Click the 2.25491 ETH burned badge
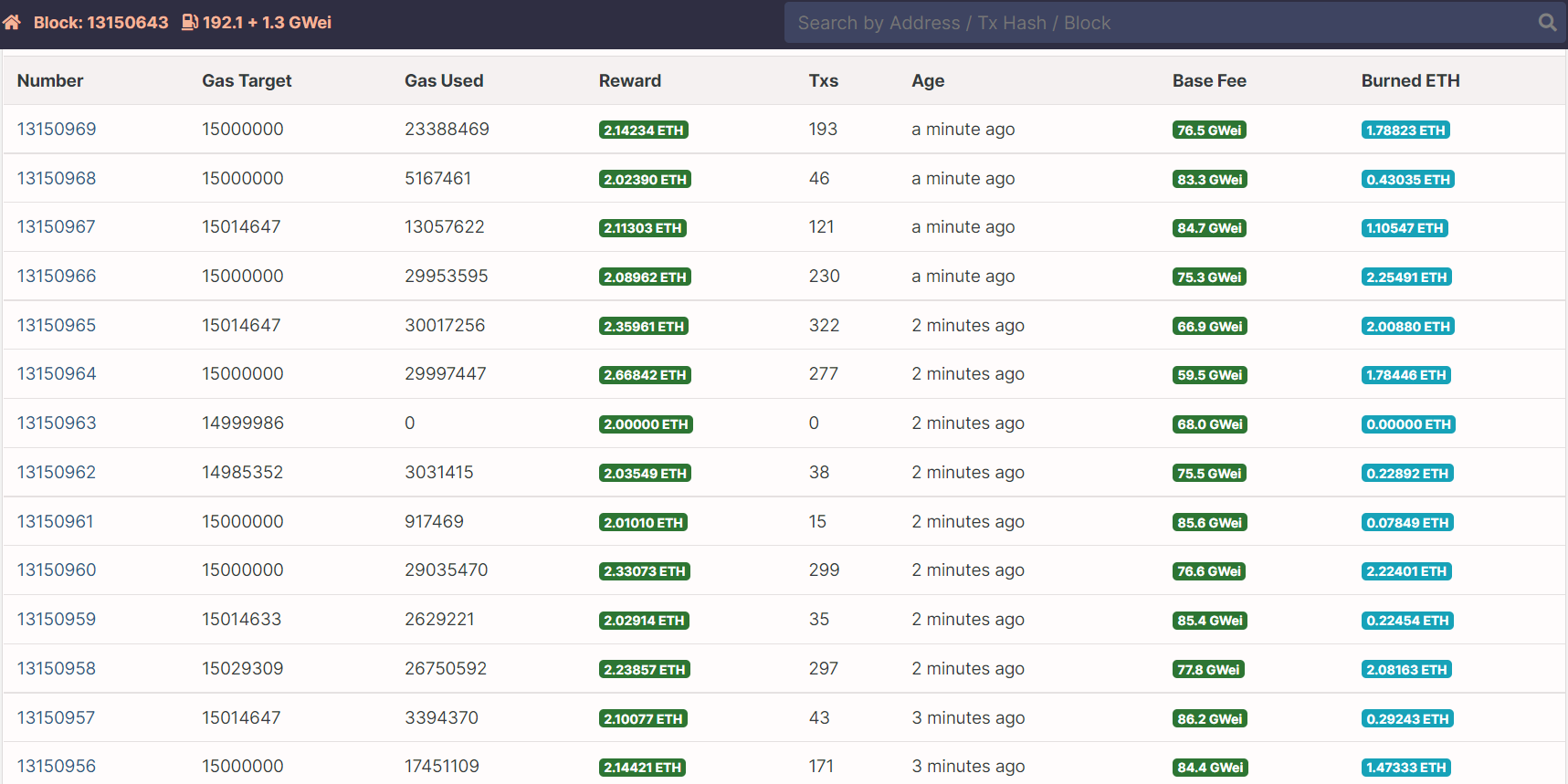This screenshot has height=784, width=1568. tap(1406, 277)
